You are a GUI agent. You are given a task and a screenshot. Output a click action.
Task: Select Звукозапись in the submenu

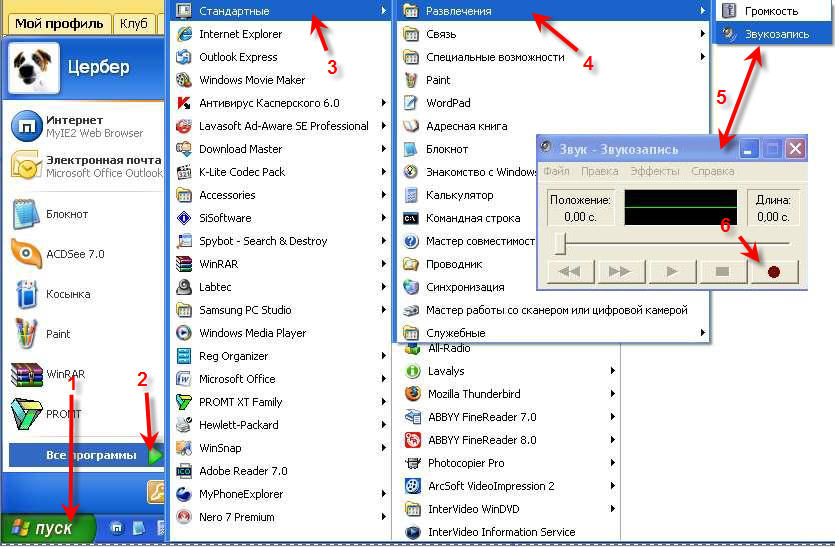coord(774,34)
